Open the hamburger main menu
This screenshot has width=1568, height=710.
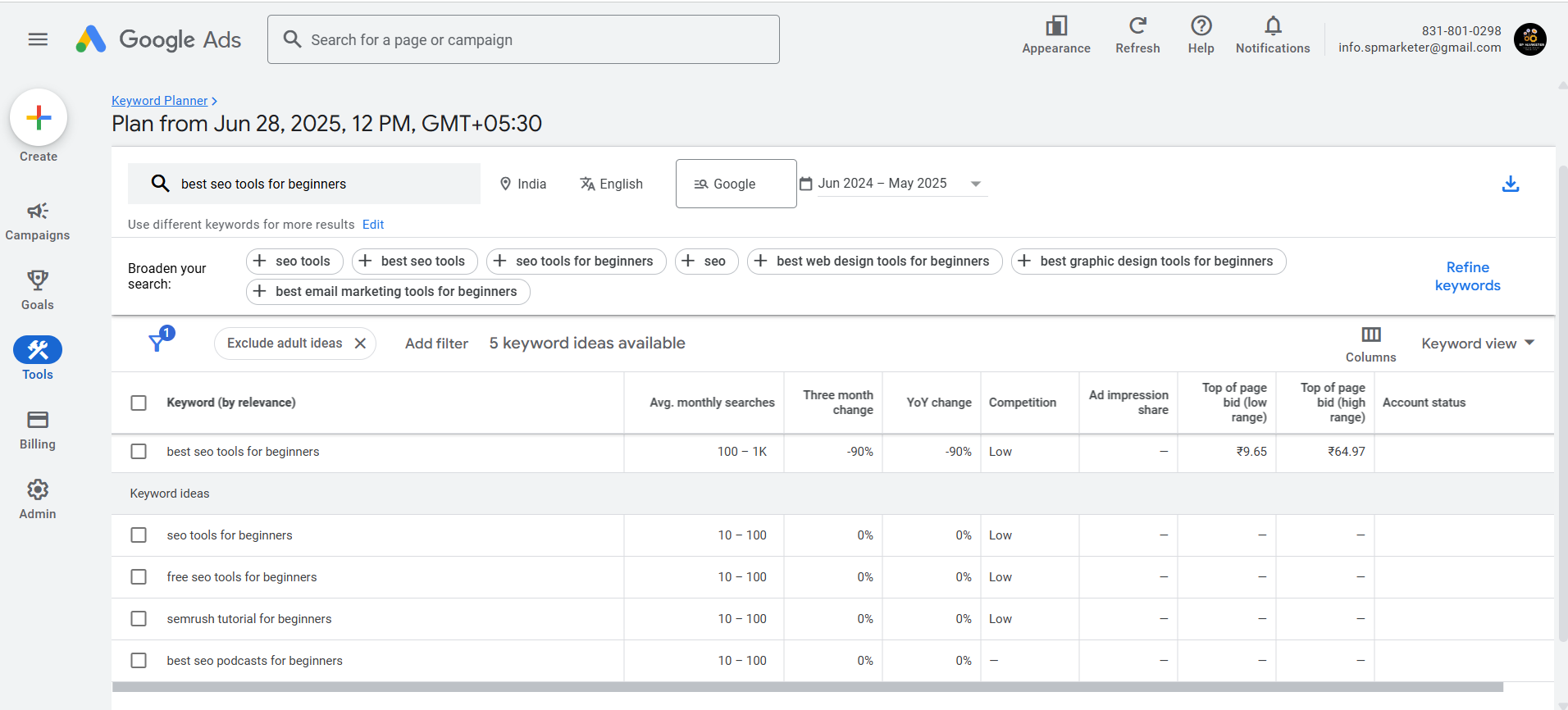[38, 39]
